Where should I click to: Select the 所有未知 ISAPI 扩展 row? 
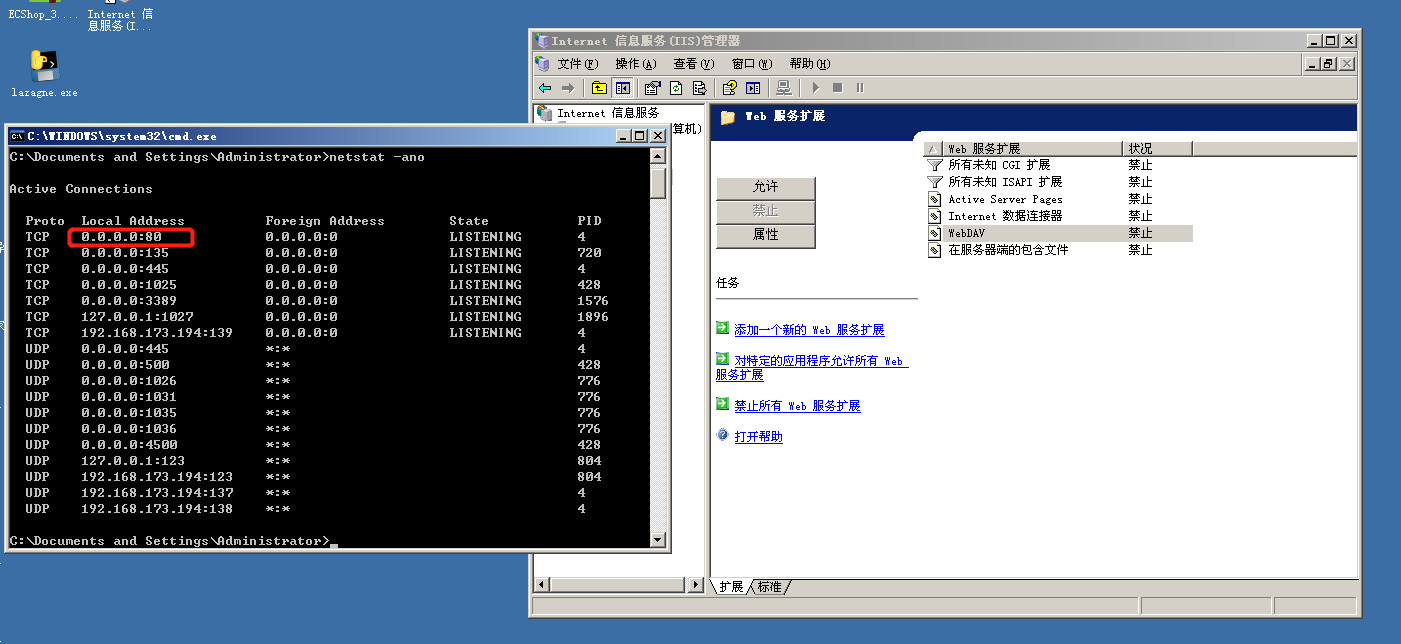pyautogui.click(x=1058, y=182)
